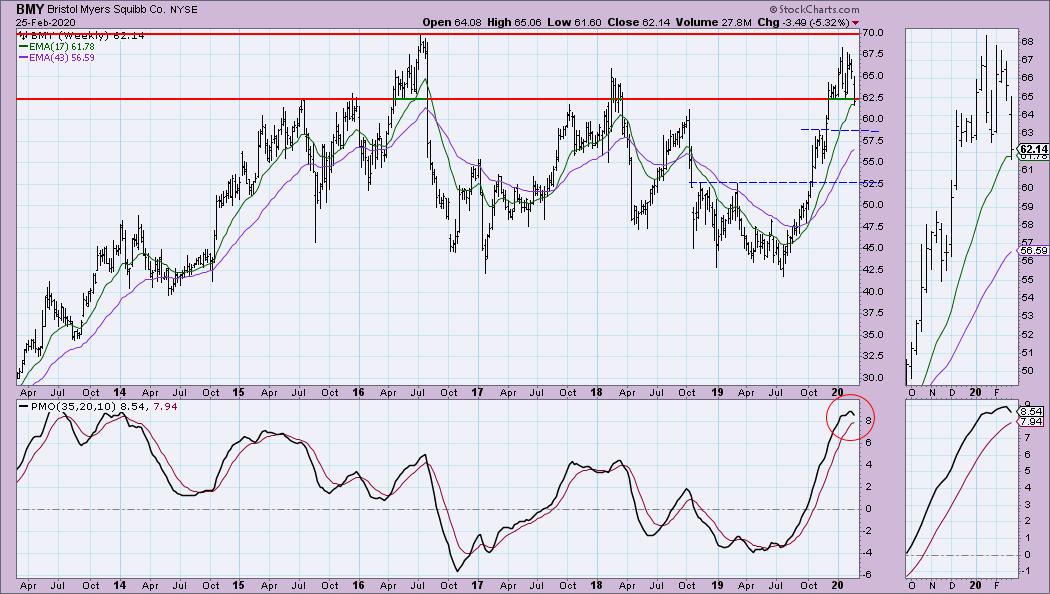Click the NYSE exchange label
The width and height of the screenshot is (1050, 594).
(x=182, y=10)
